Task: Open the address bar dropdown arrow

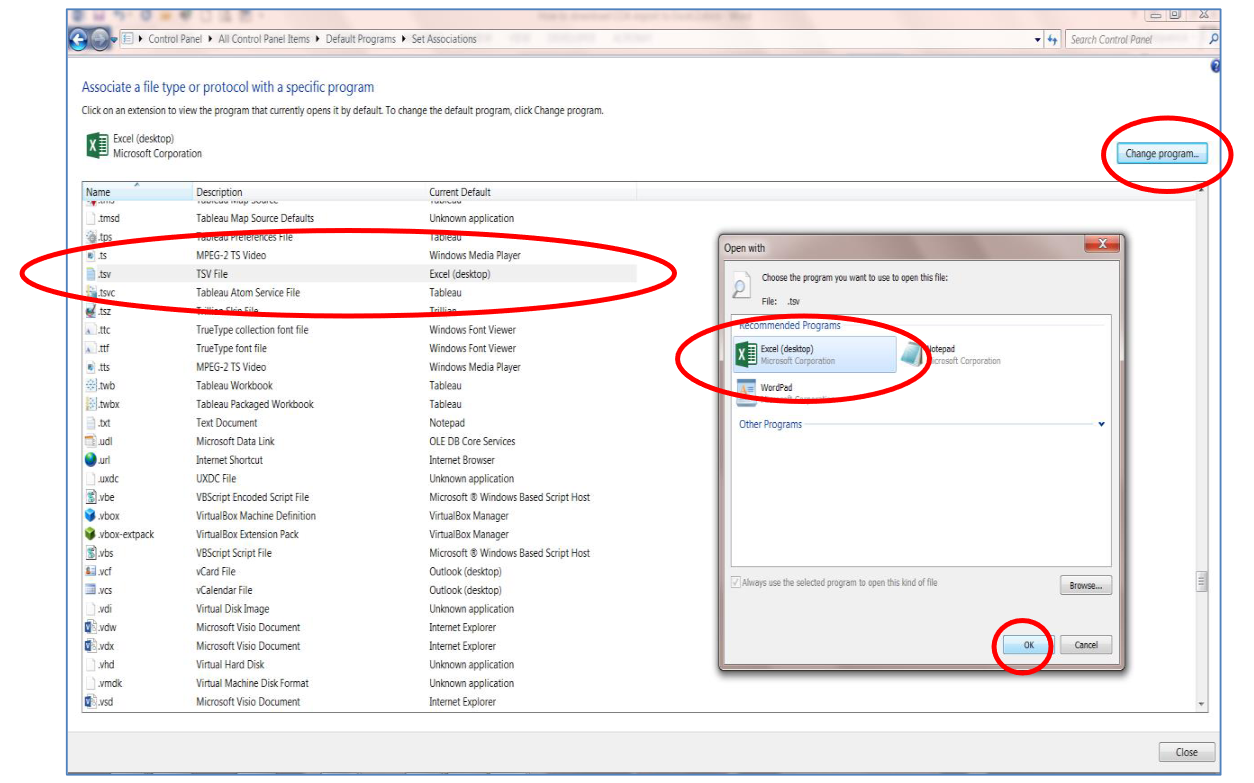Action: pos(1036,39)
